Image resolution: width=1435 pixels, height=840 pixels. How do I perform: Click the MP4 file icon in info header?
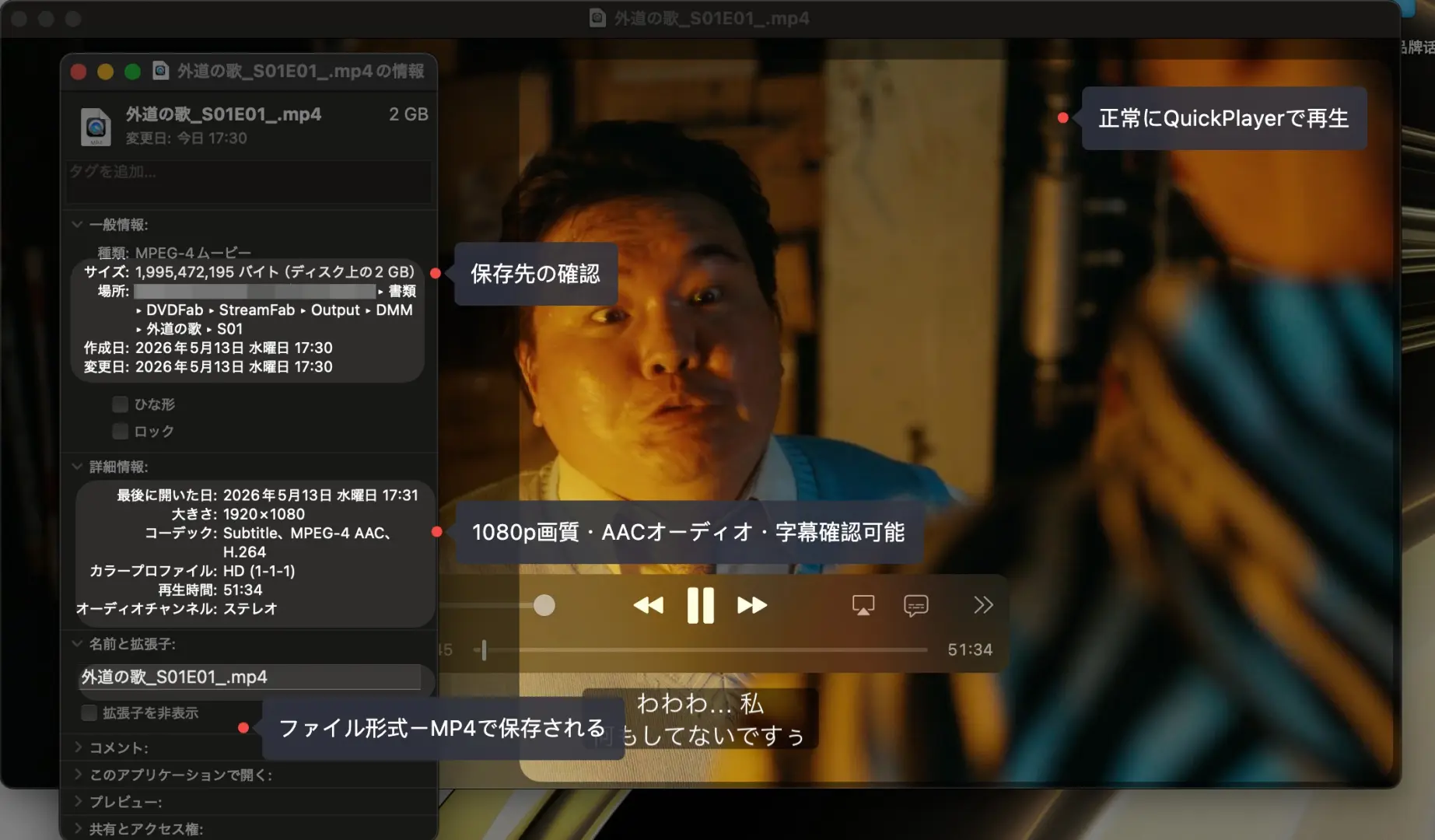click(x=96, y=127)
